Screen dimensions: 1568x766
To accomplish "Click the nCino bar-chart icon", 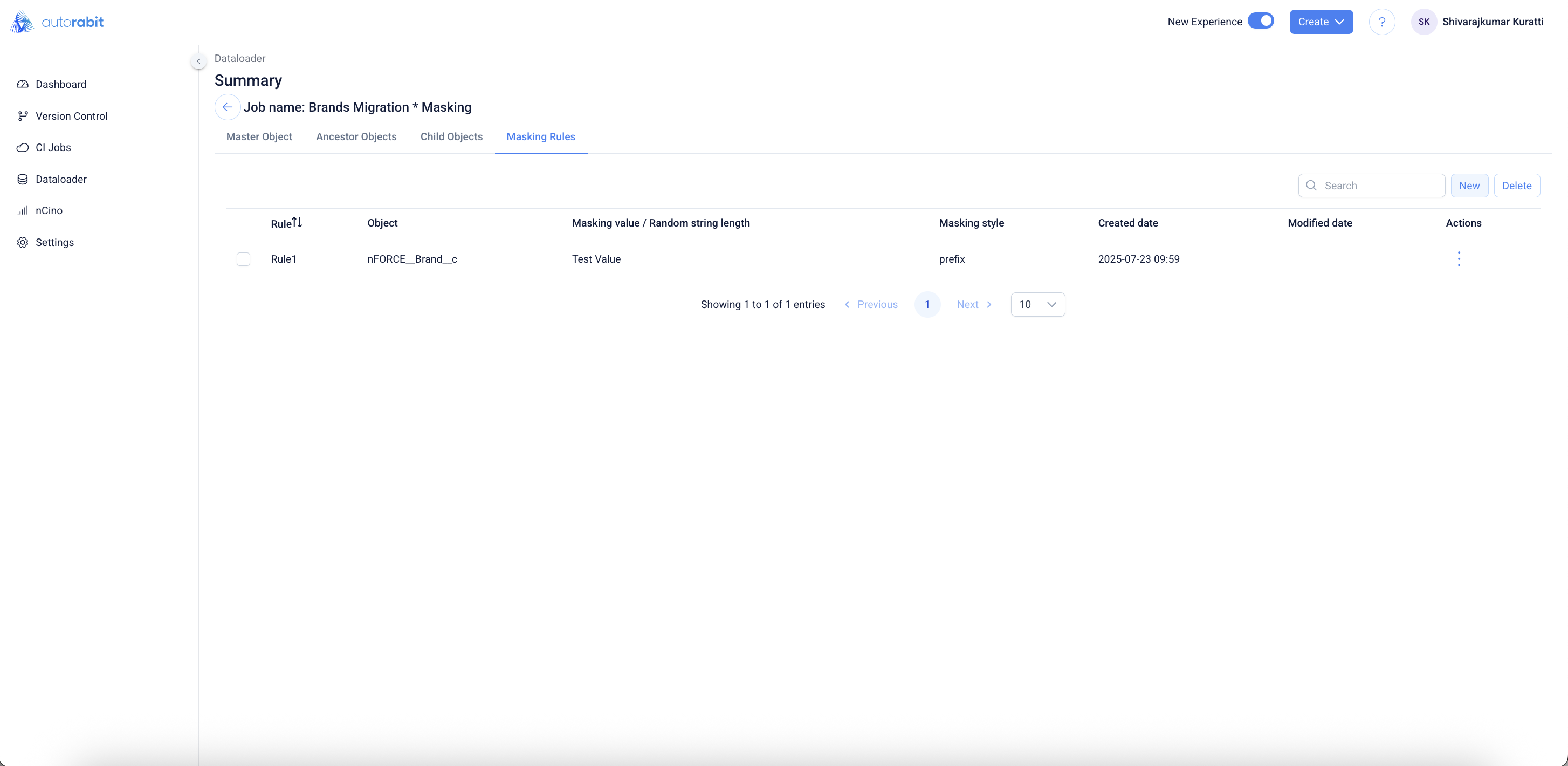I will 23,211.
